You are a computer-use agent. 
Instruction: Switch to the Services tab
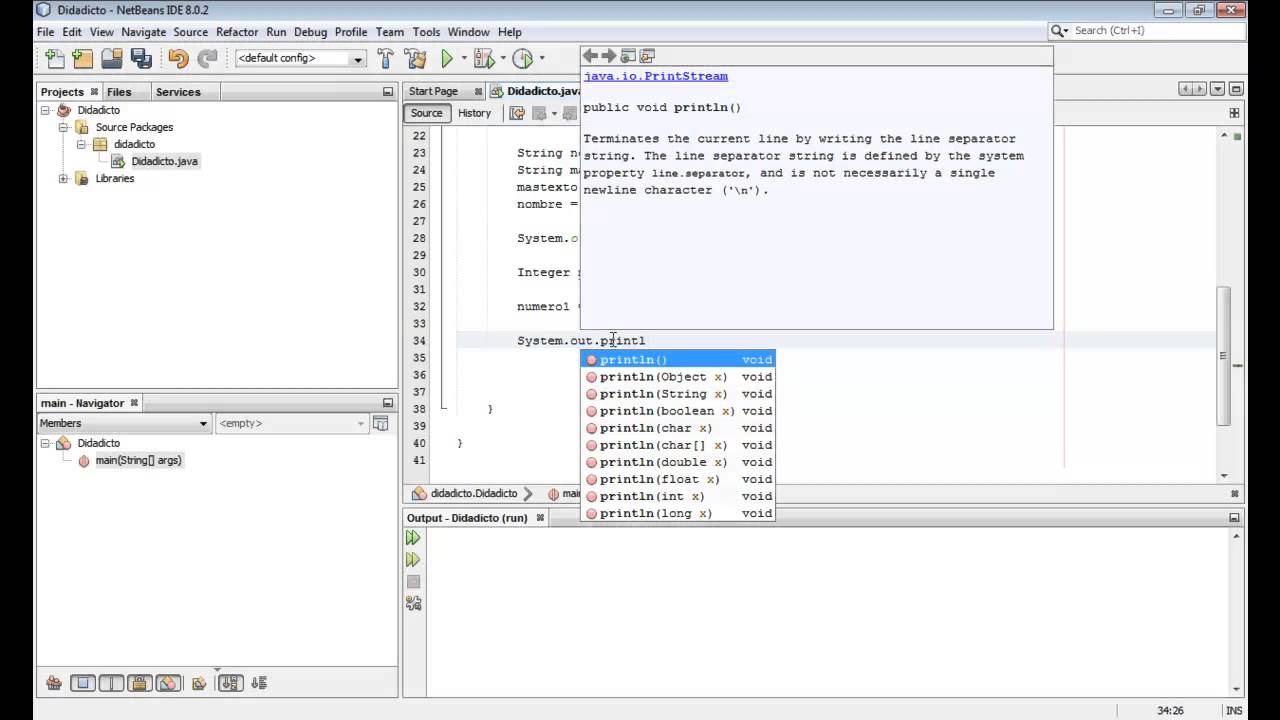[x=178, y=92]
